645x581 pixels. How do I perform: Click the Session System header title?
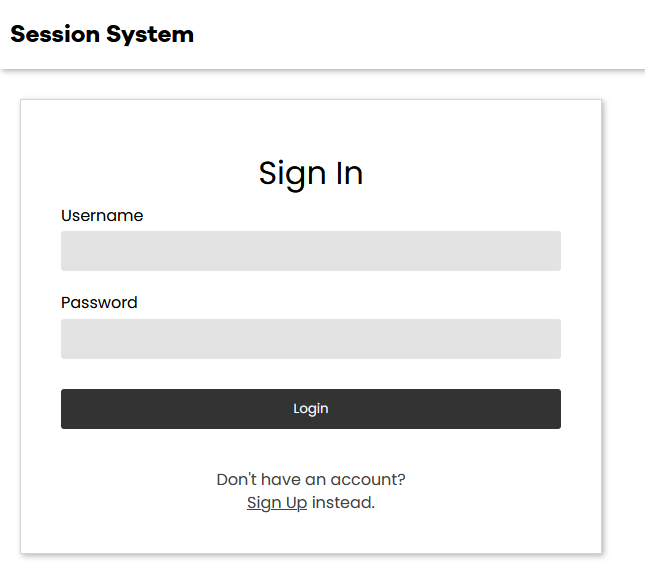102,34
